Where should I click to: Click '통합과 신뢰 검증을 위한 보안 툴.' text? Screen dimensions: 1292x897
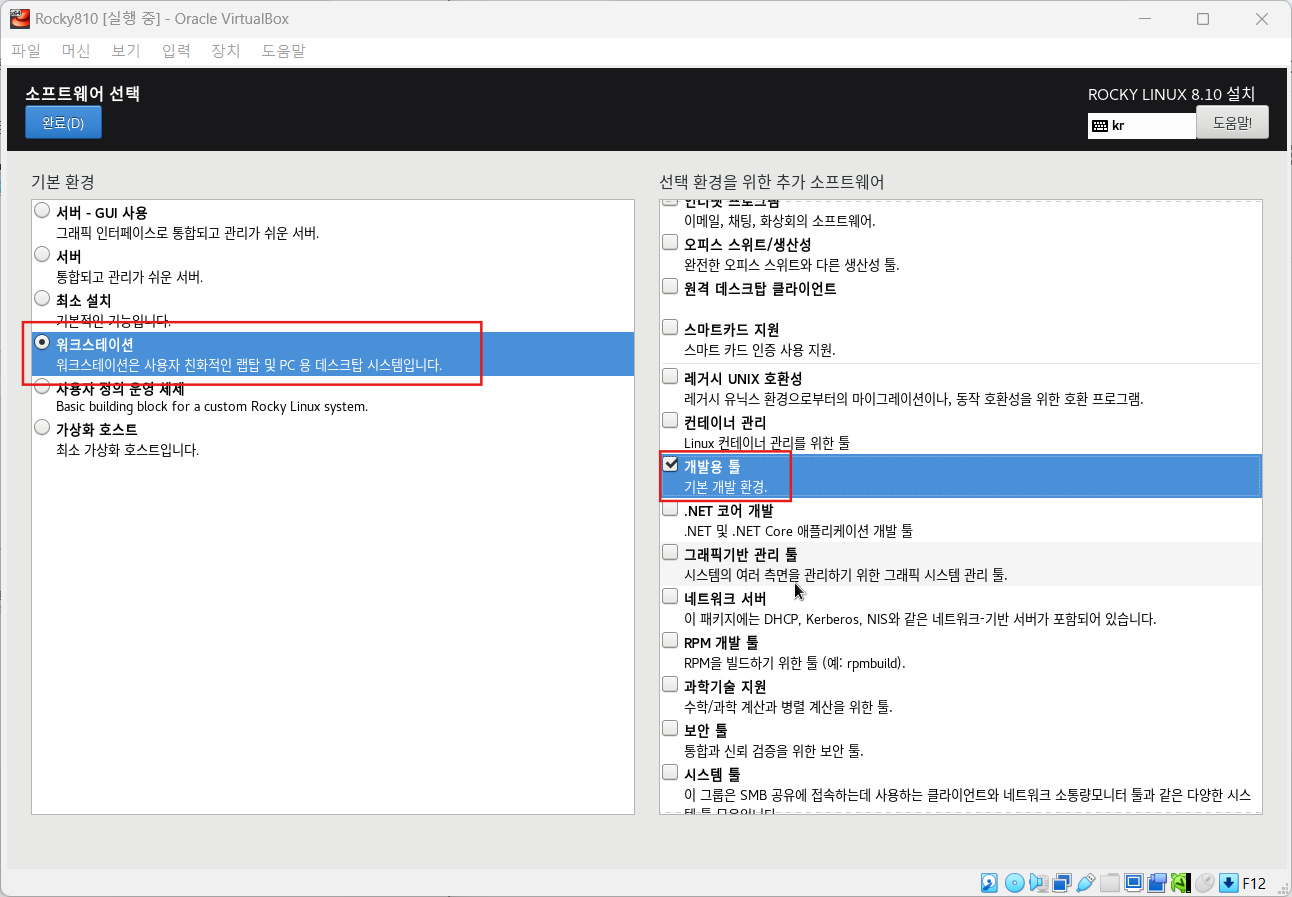pyautogui.click(x=774, y=750)
